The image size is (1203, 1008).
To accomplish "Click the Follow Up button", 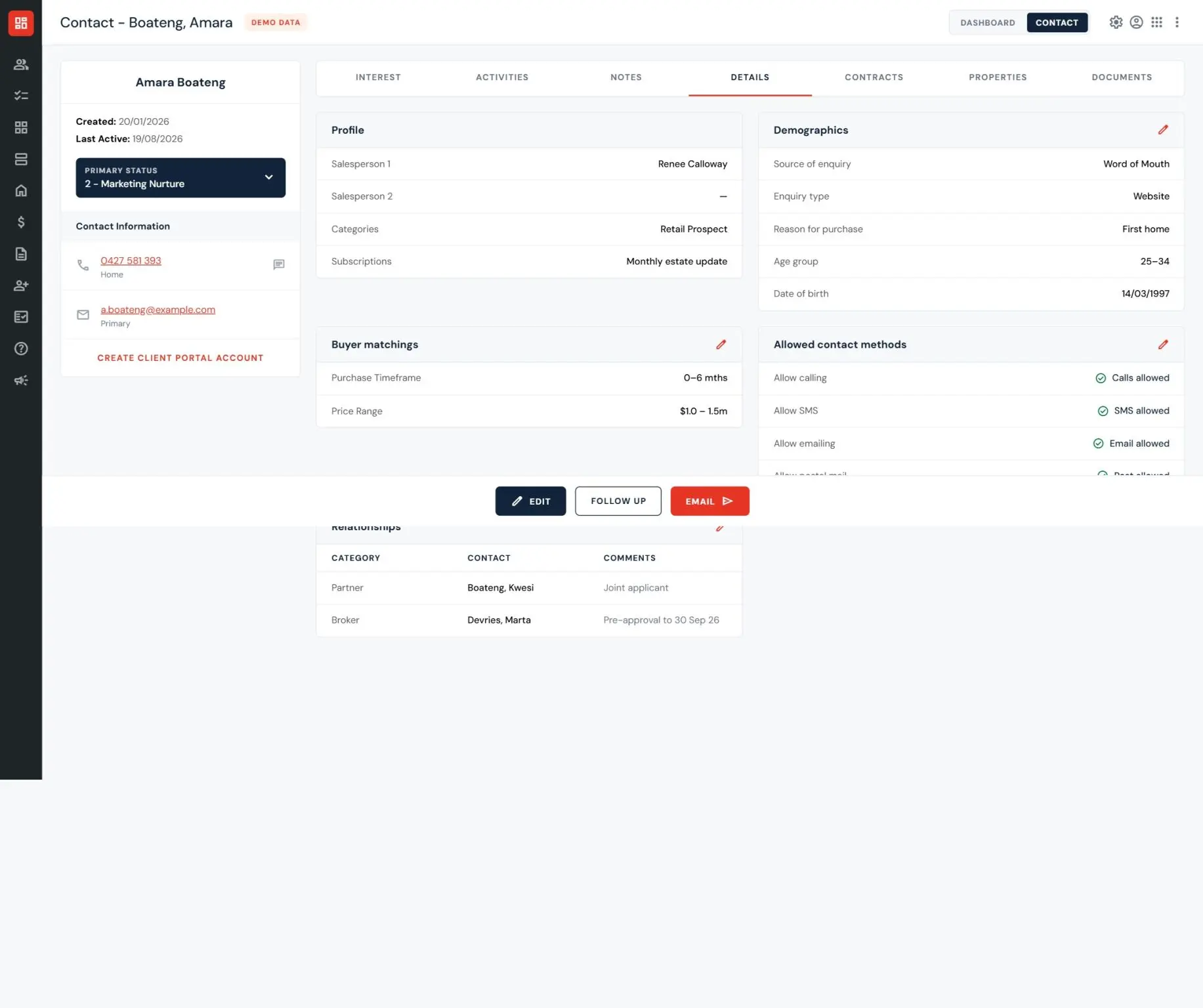I will coord(618,501).
